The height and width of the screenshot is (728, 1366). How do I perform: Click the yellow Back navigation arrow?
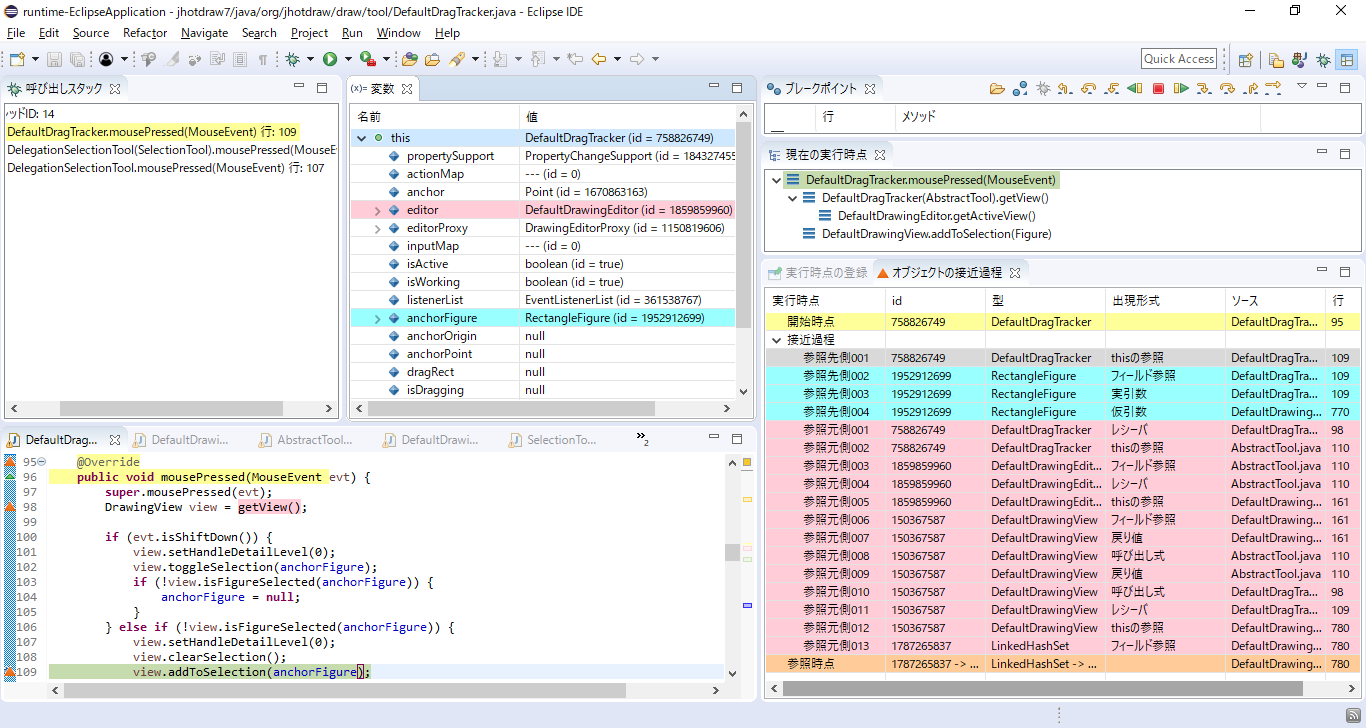tap(598, 59)
